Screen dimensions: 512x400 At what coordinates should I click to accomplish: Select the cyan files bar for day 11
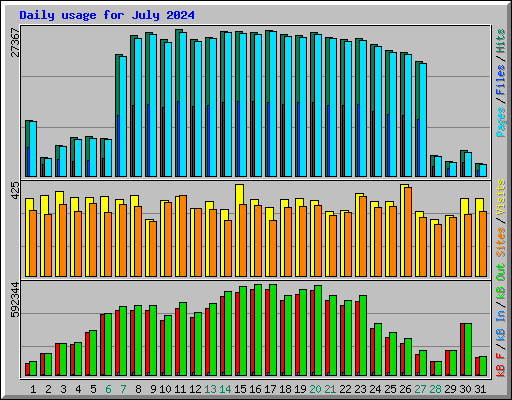click(183, 104)
